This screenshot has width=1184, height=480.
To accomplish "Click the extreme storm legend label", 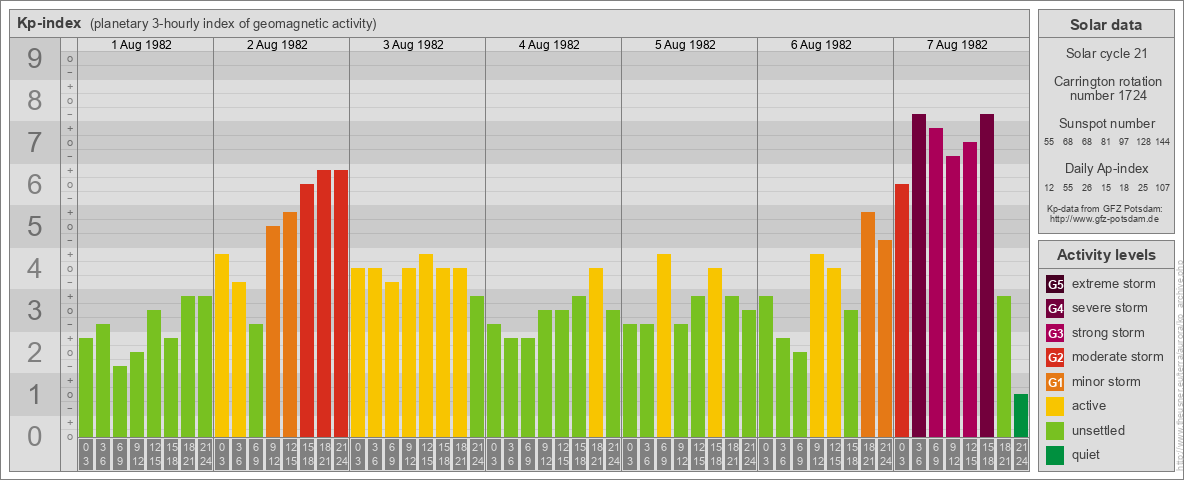I will pos(1114,285).
